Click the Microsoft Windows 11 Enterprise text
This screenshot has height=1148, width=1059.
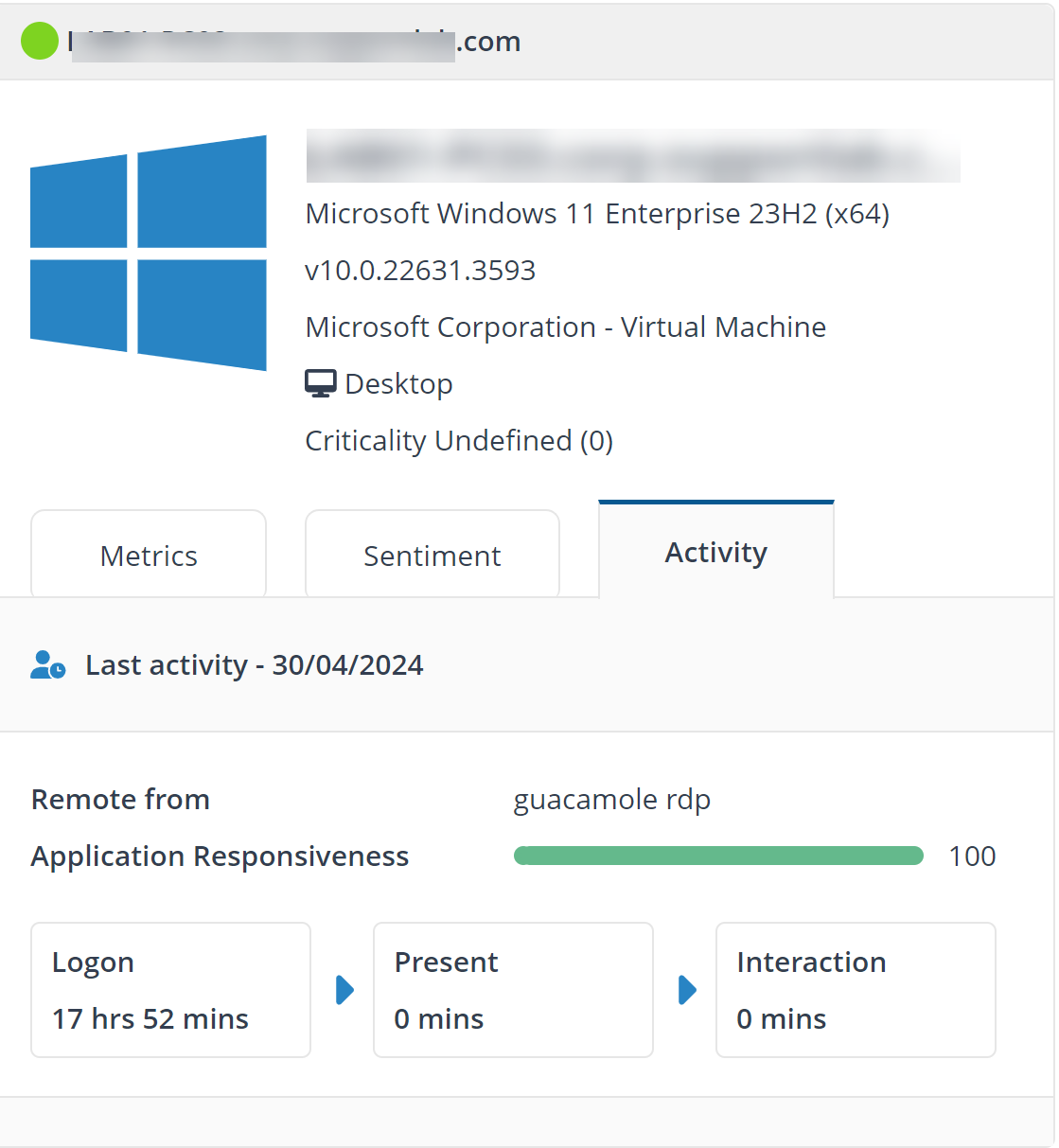pyautogui.click(x=597, y=214)
